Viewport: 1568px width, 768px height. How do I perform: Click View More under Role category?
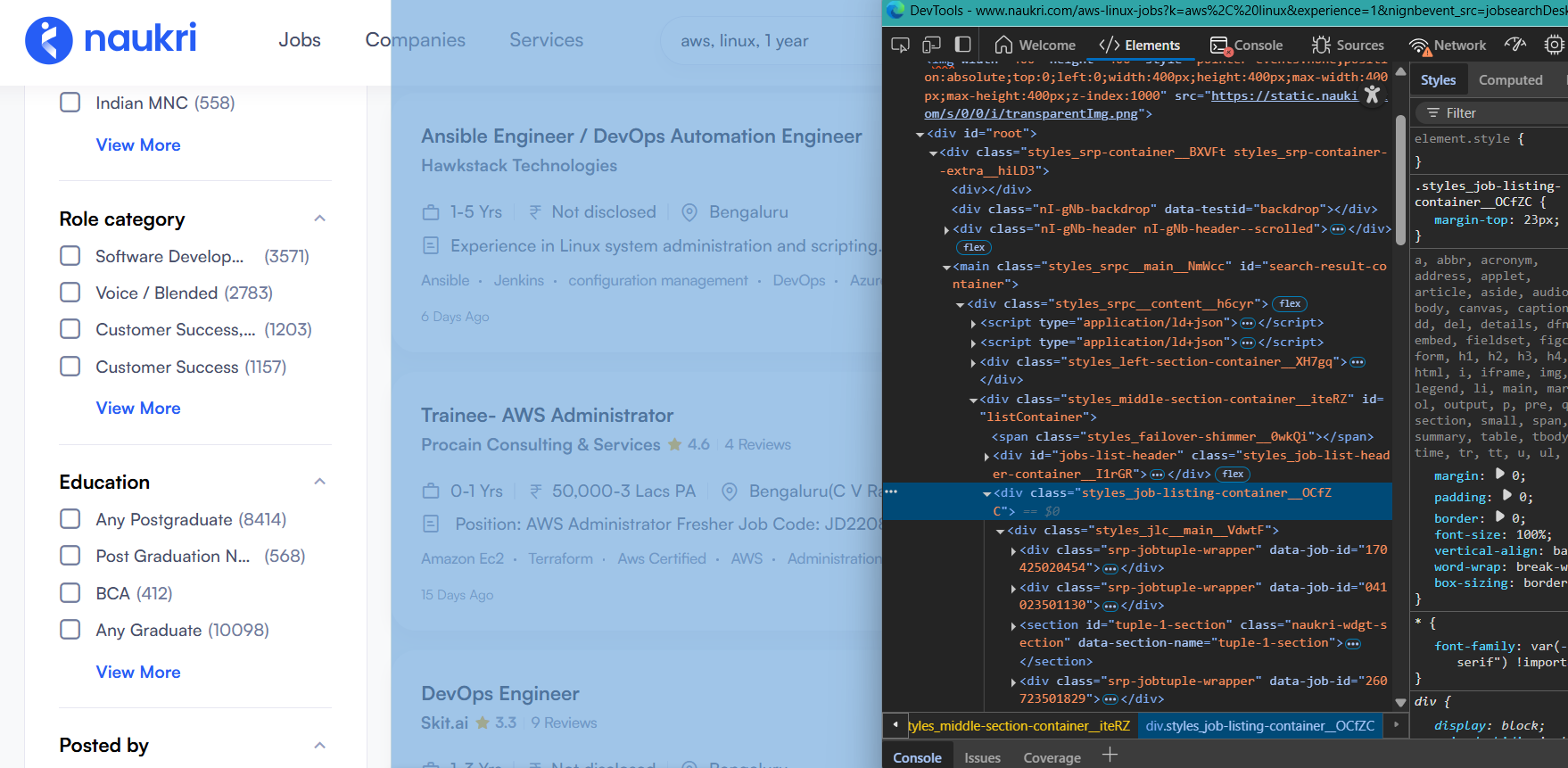[x=138, y=408]
